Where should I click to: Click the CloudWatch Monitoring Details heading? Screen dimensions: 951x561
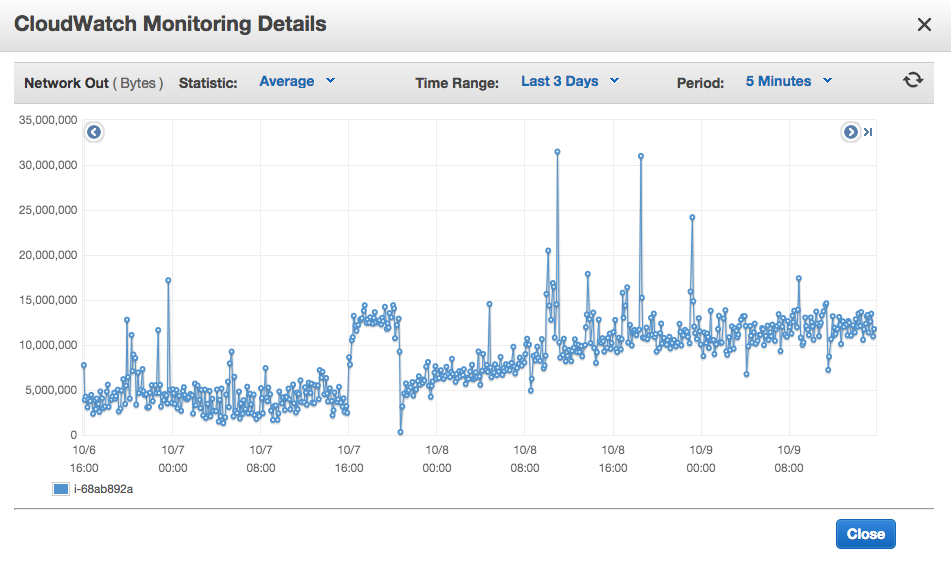[170, 24]
